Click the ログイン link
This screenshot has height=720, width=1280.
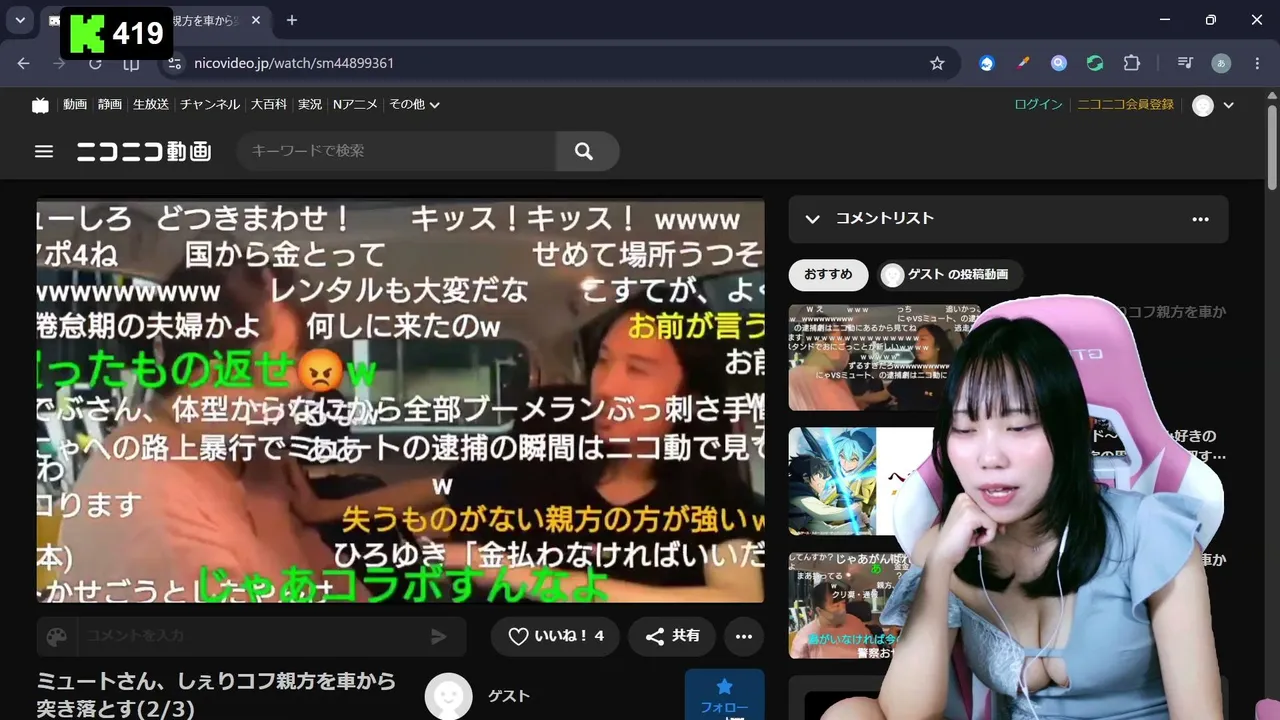(1038, 104)
